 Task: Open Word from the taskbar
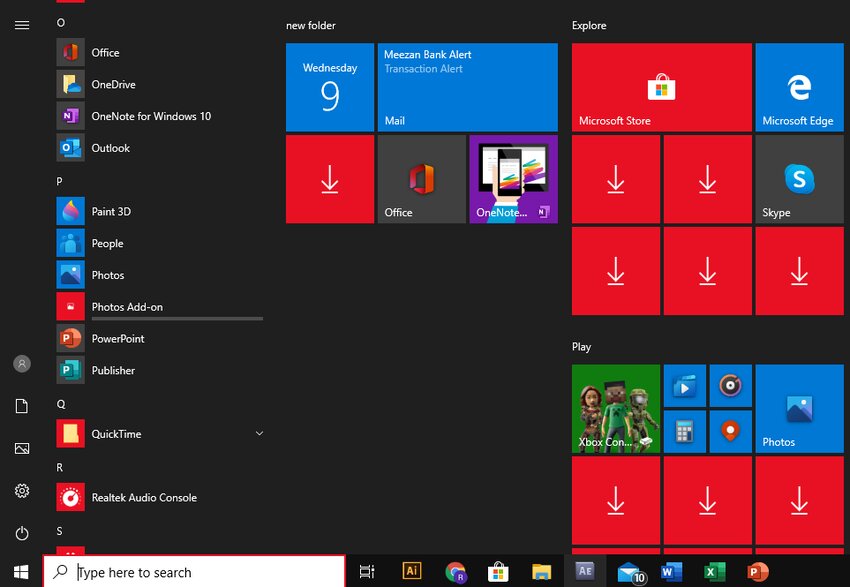672,572
